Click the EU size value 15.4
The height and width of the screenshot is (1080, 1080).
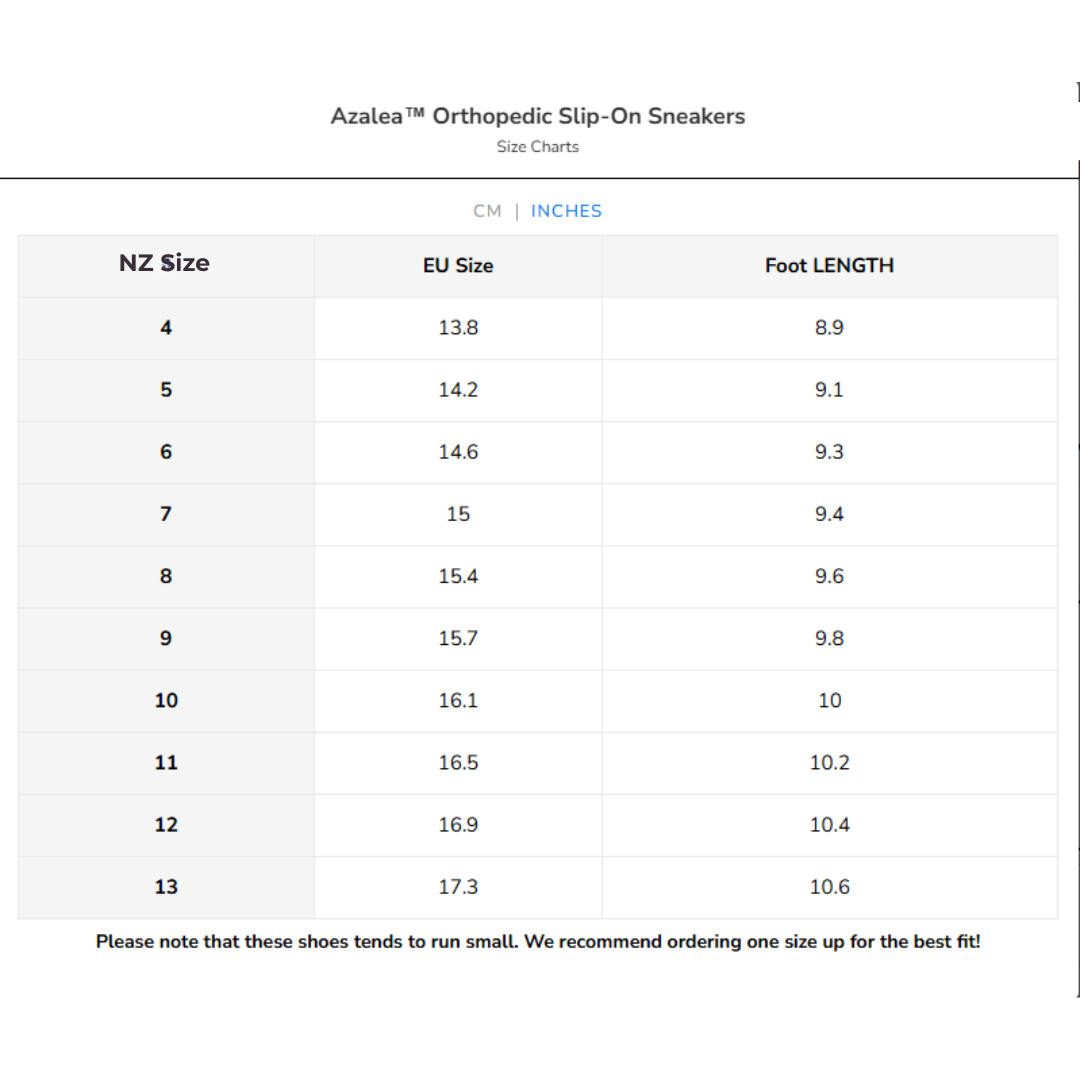click(x=458, y=576)
